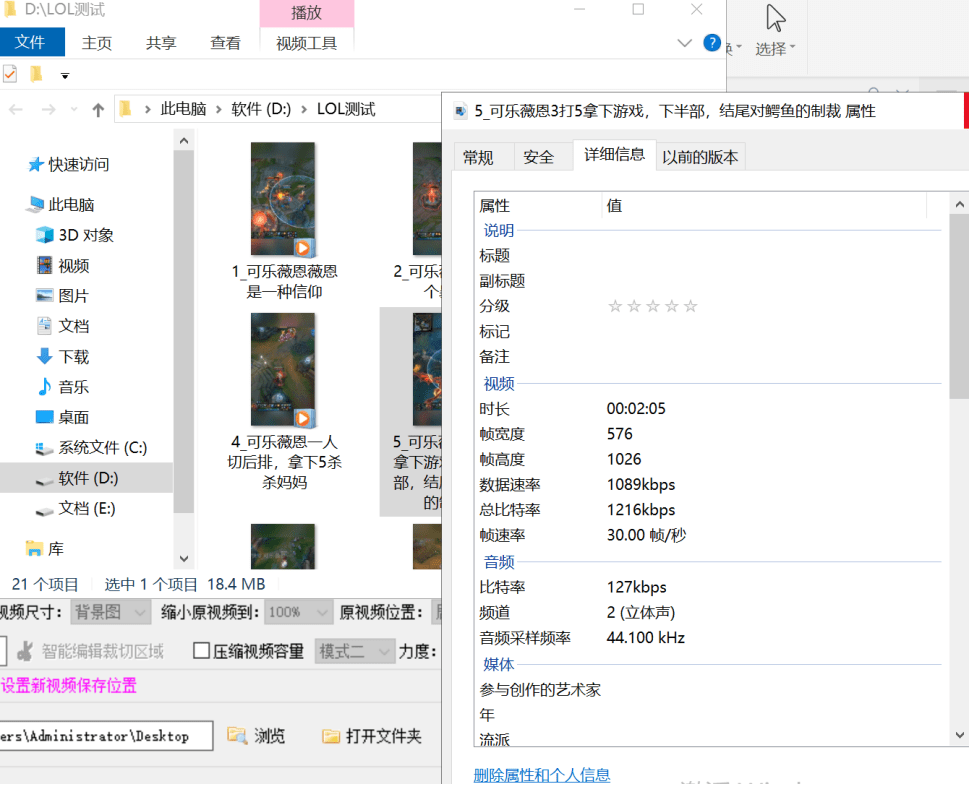Viewport: 969px width, 785px height.
Task: Set a five-star rating on 分级
Action: (690, 306)
